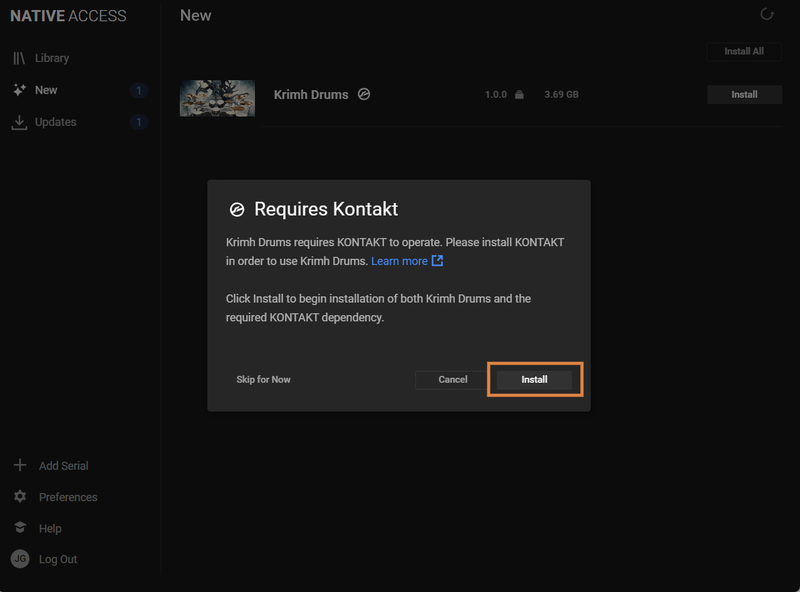Click the external link icon after Learn more
This screenshot has width=800, height=592.
tap(437, 261)
